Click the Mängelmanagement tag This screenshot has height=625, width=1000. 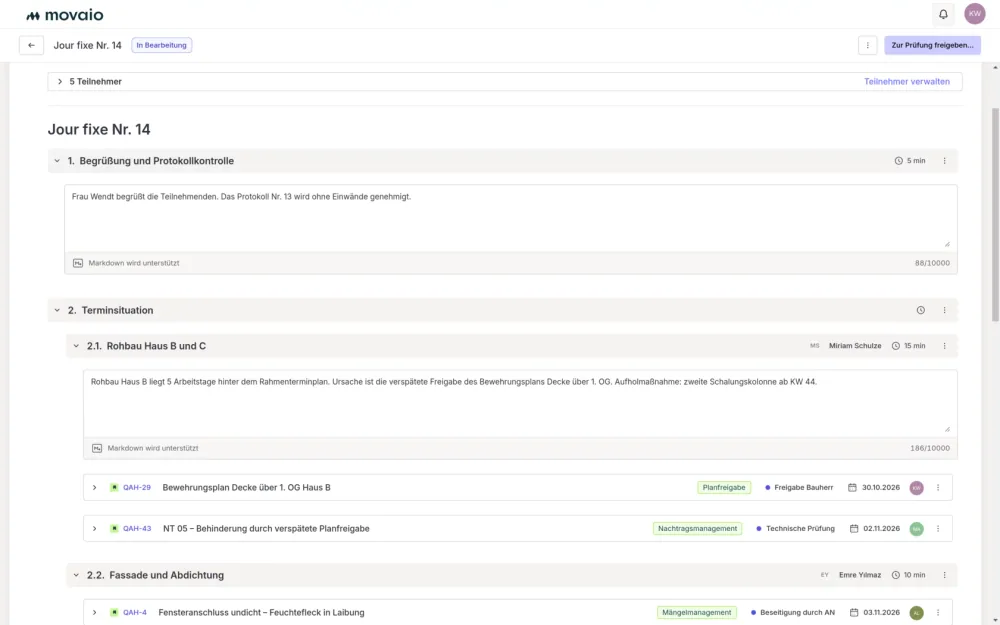[x=696, y=613]
